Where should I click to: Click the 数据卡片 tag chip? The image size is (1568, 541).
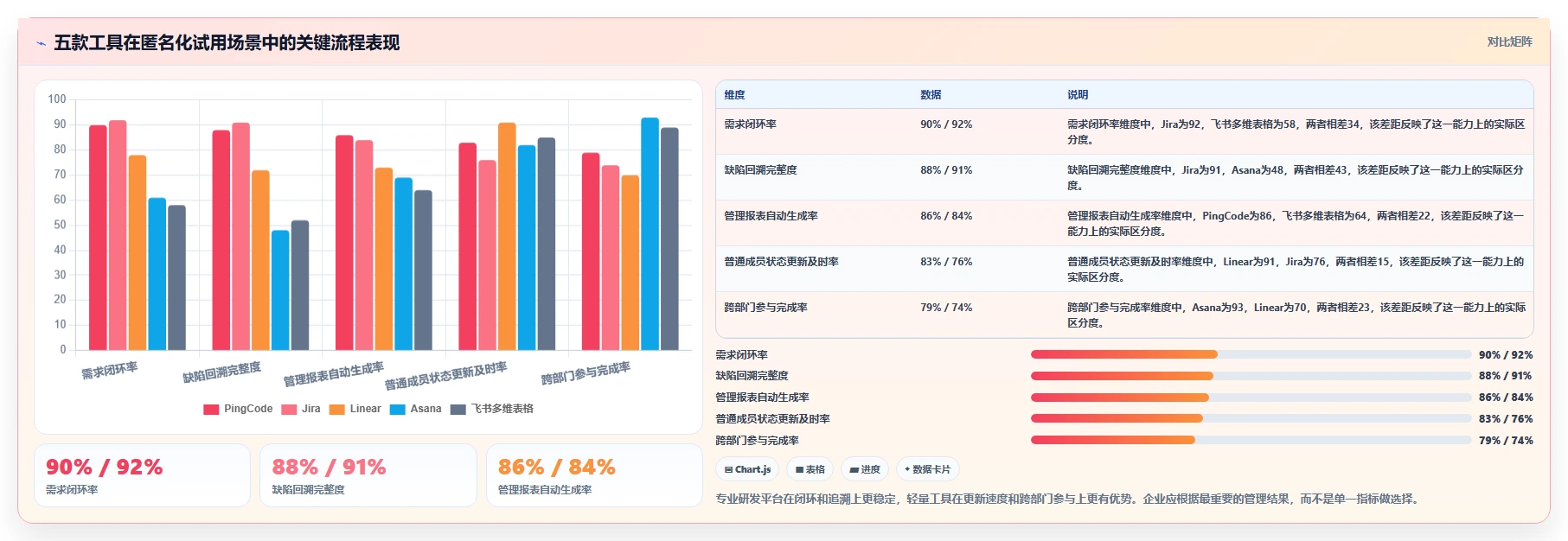point(928,469)
